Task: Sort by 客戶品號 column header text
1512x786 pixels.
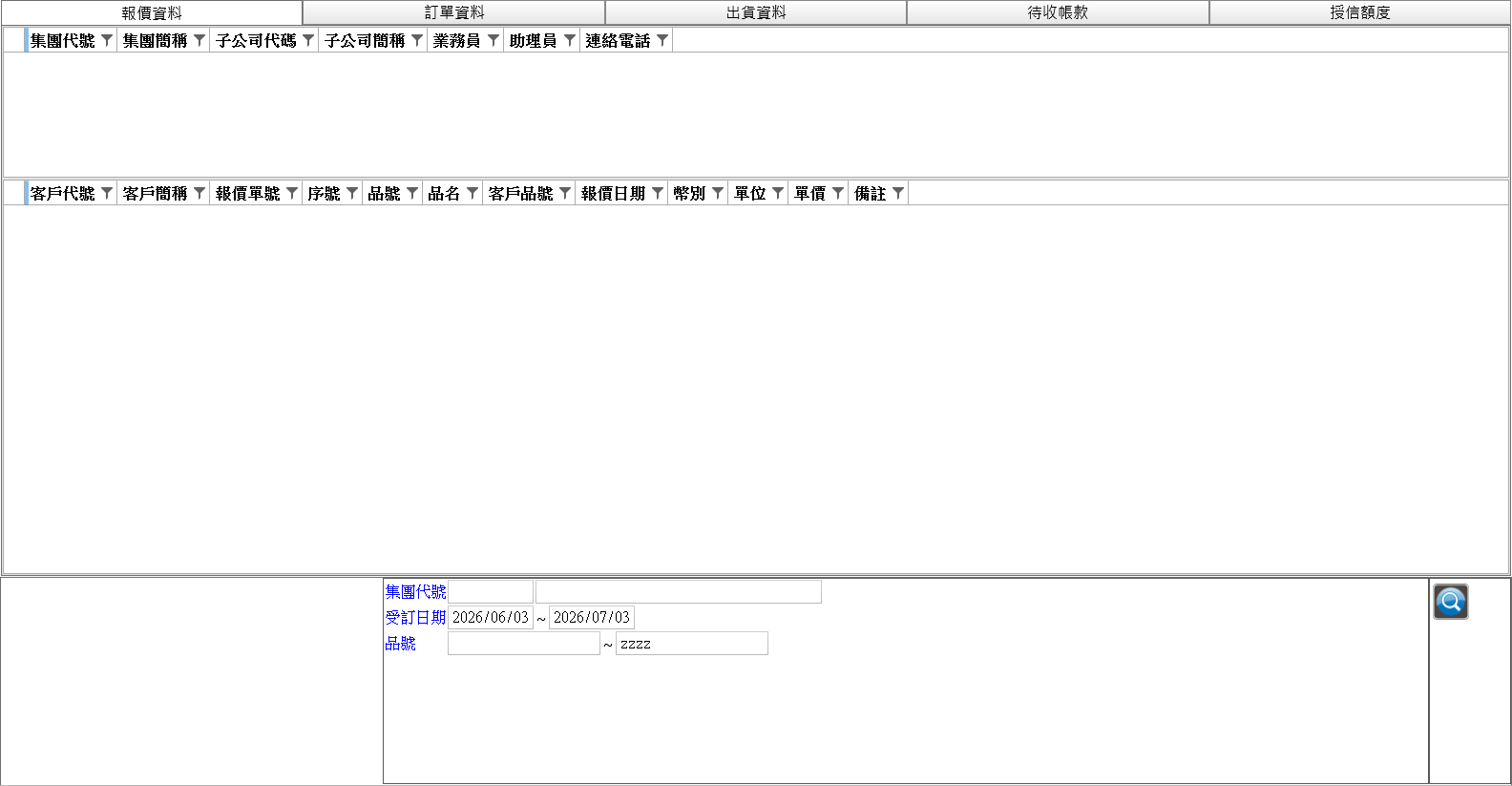Action: [x=521, y=193]
